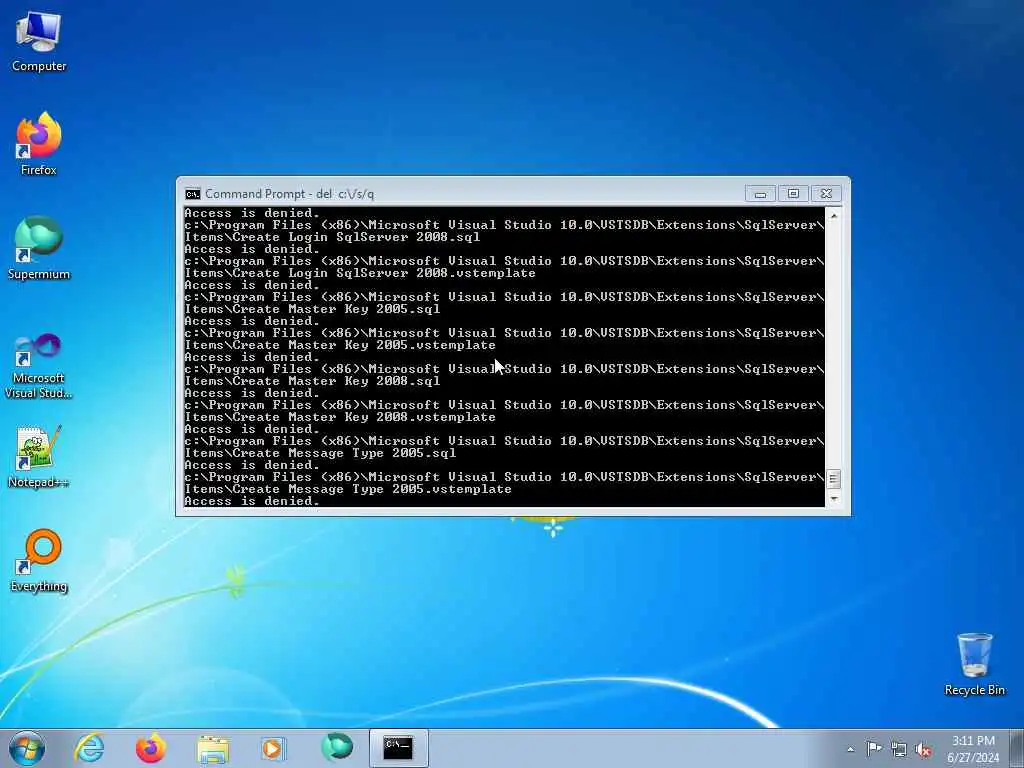Open the clock showing 3:11 PM

[973, 748]
